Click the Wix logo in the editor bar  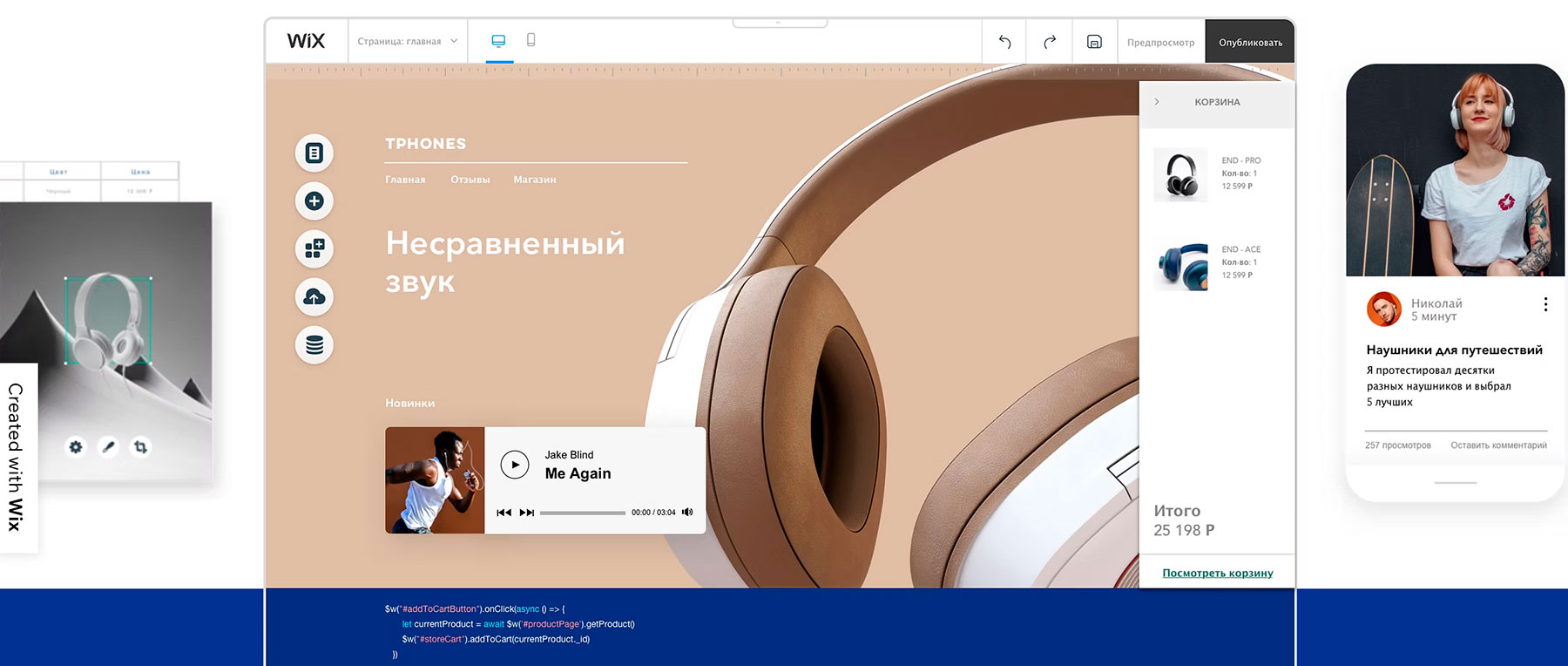[306, 41]
